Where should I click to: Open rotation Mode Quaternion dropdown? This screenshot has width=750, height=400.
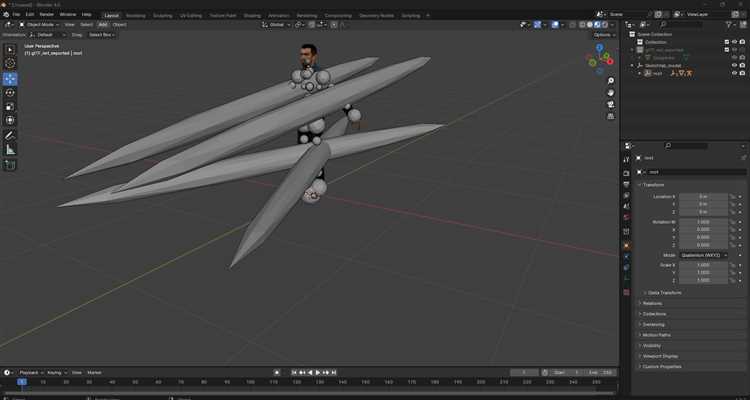[704, 256]
